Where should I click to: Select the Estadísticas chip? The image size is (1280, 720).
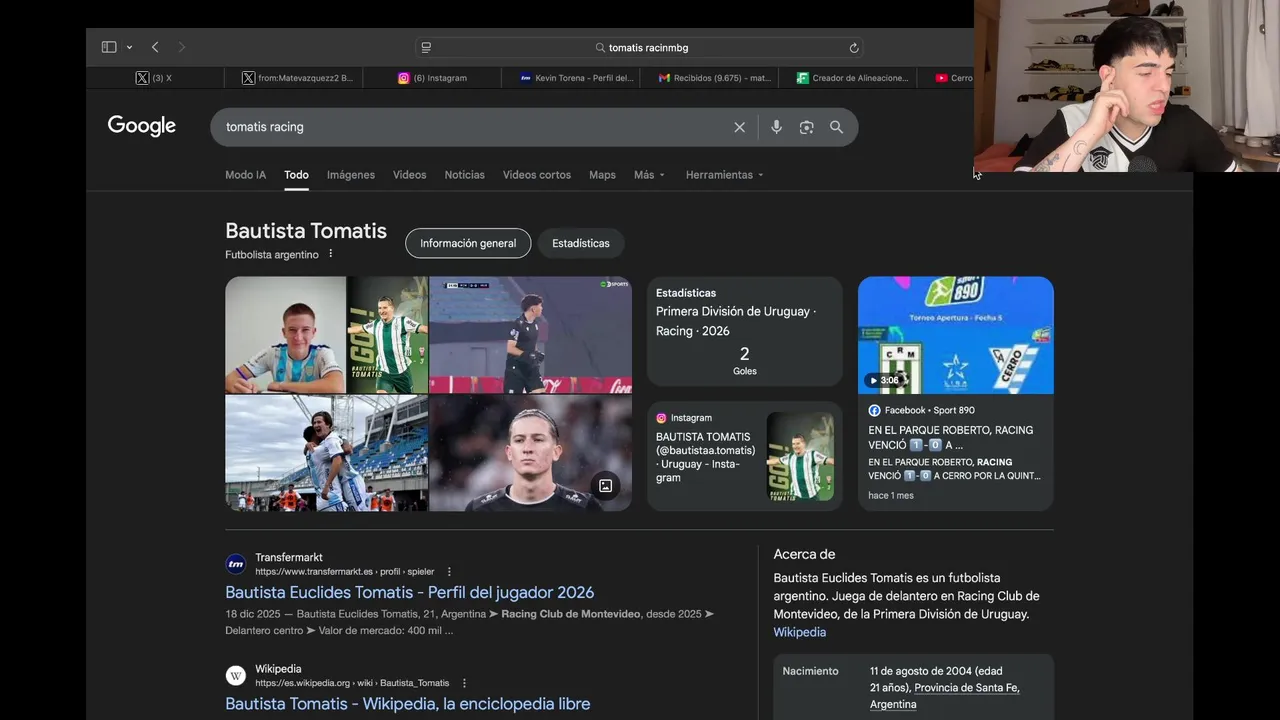(x=581, y=243)
